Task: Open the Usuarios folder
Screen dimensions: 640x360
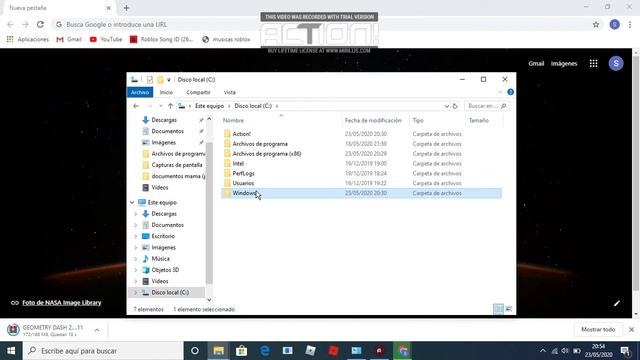Action: (243, 183)
